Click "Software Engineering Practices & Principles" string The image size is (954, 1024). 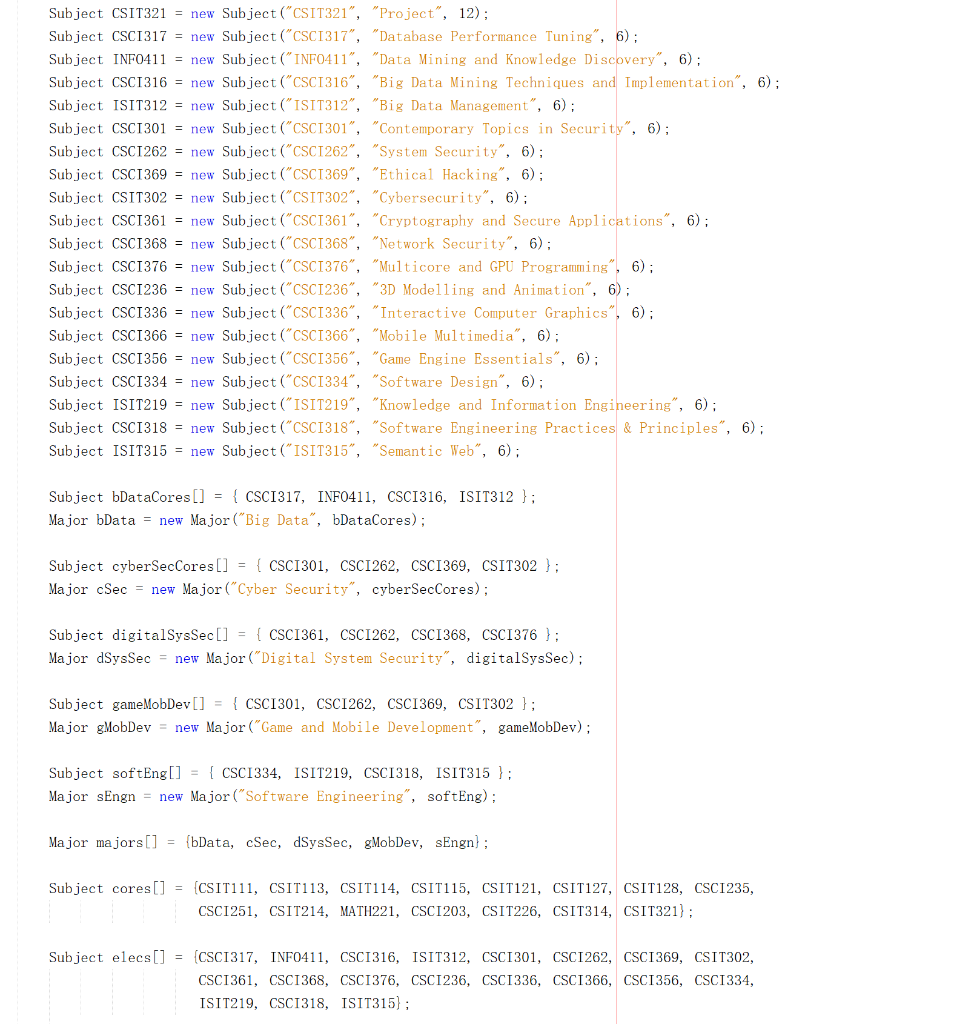[x=550, y=428]
